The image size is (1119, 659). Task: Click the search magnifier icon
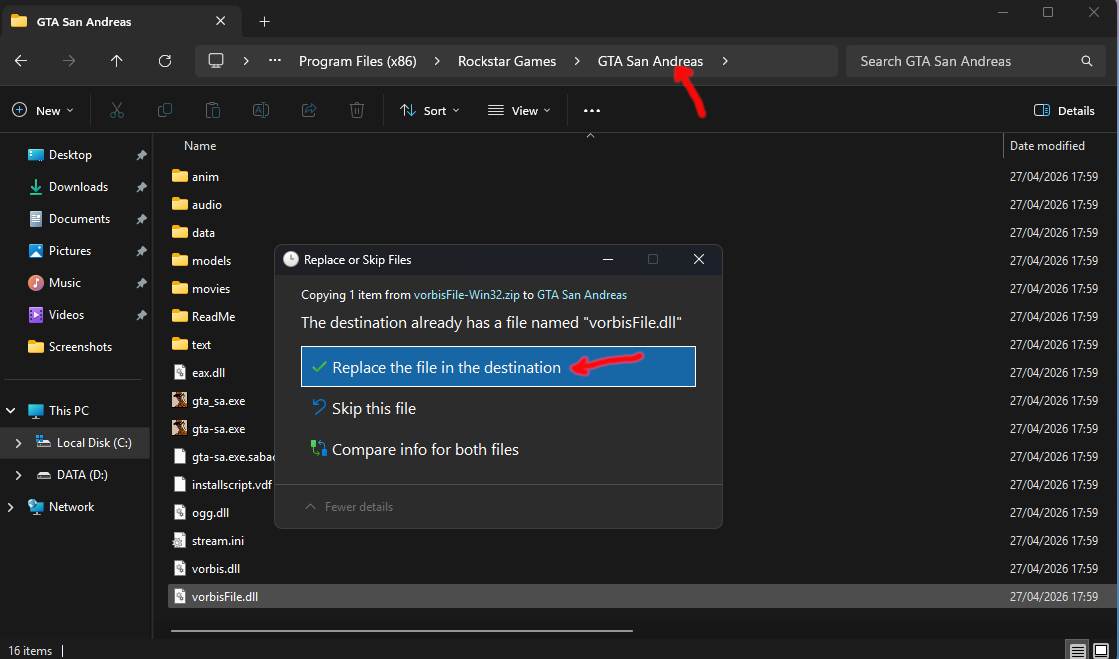point(1086,61)
